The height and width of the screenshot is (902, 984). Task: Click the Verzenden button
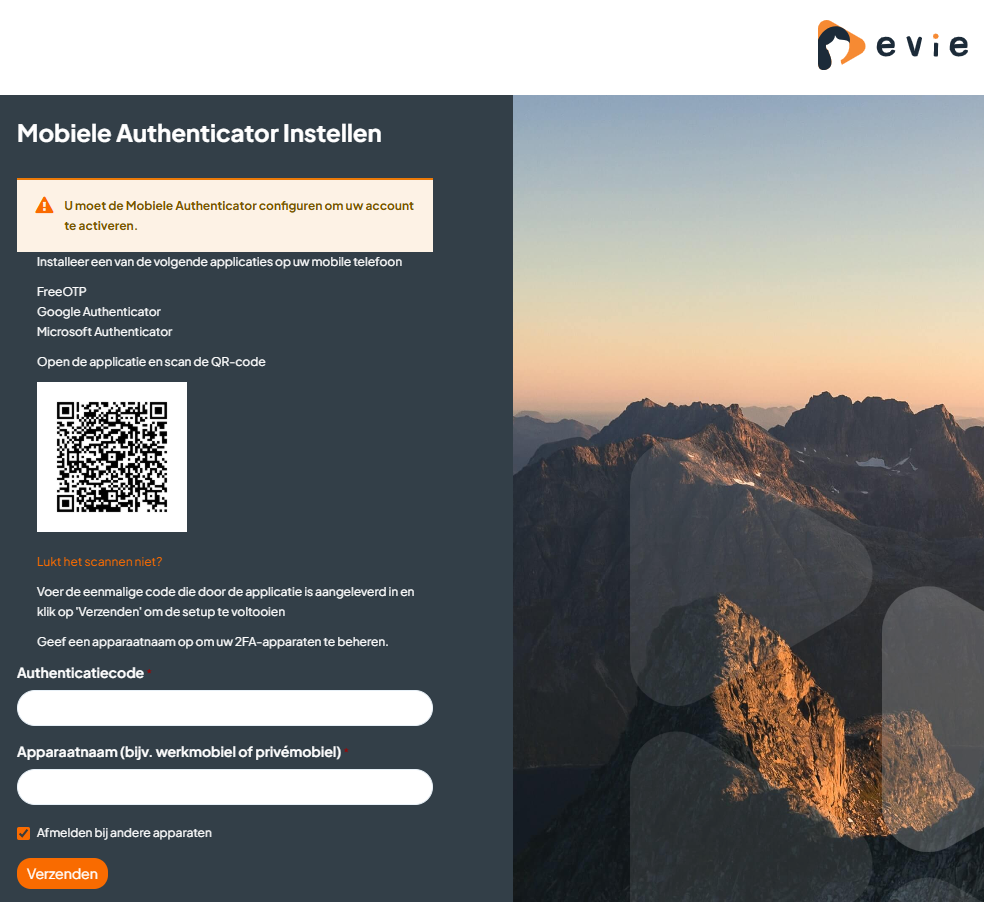(x=62, y=873)
